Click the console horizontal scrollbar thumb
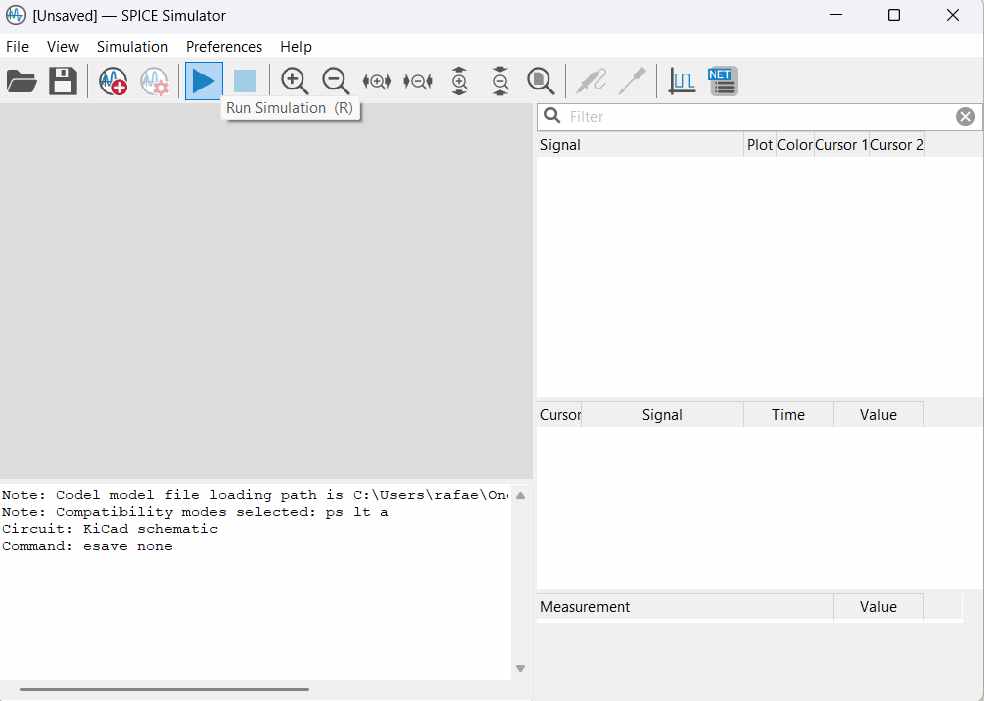The height and width of the screenshot is (701, 984). (164, 689)
